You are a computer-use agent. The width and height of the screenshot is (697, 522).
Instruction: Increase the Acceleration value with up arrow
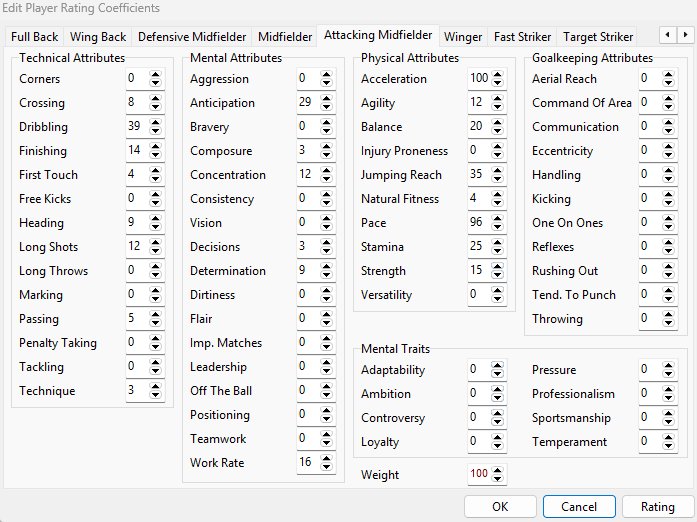[x=498, y=75]
